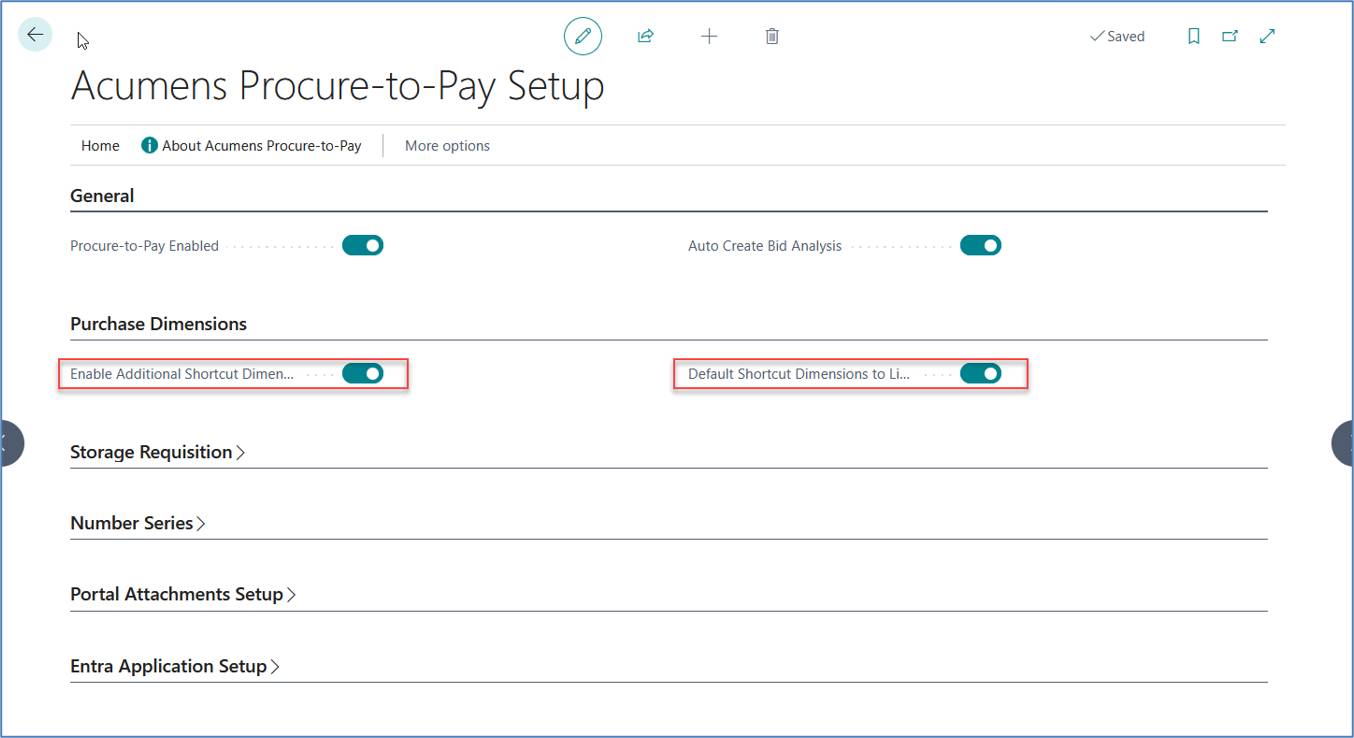
Task: Collapse the General section header
Action: (102, 196)
